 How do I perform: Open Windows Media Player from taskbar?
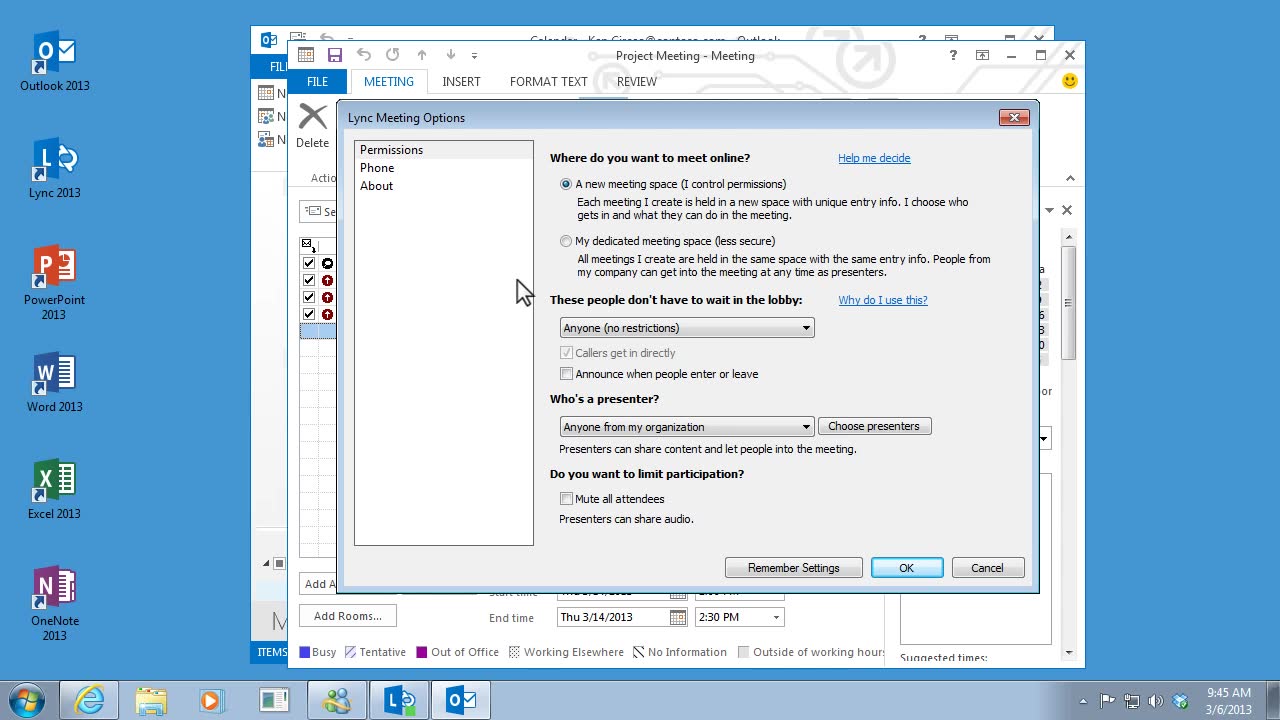(212, 700)
